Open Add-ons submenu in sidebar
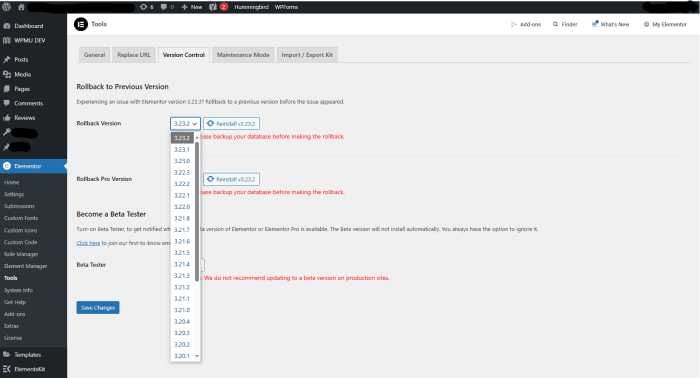700x378 pixels. coord(15,314)
